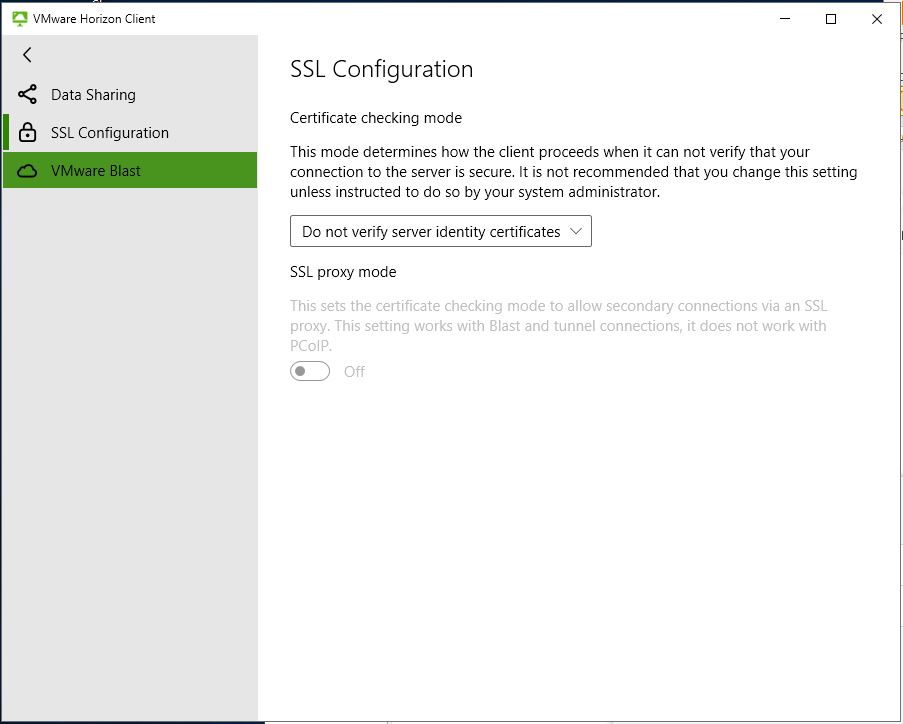Minimize the Horizon Client window

pos(785,18)
